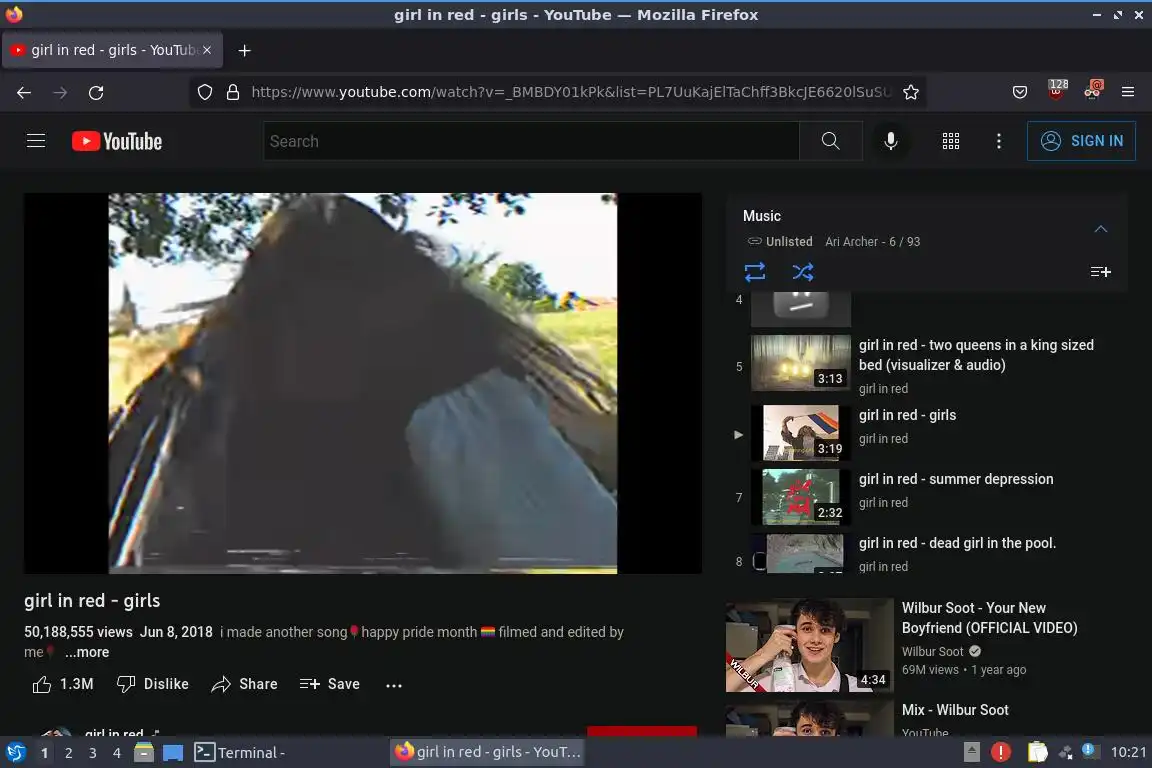Open YouTube settings three-dot menu
This screenshot has height=768, width=1152.
pos(998,141)
